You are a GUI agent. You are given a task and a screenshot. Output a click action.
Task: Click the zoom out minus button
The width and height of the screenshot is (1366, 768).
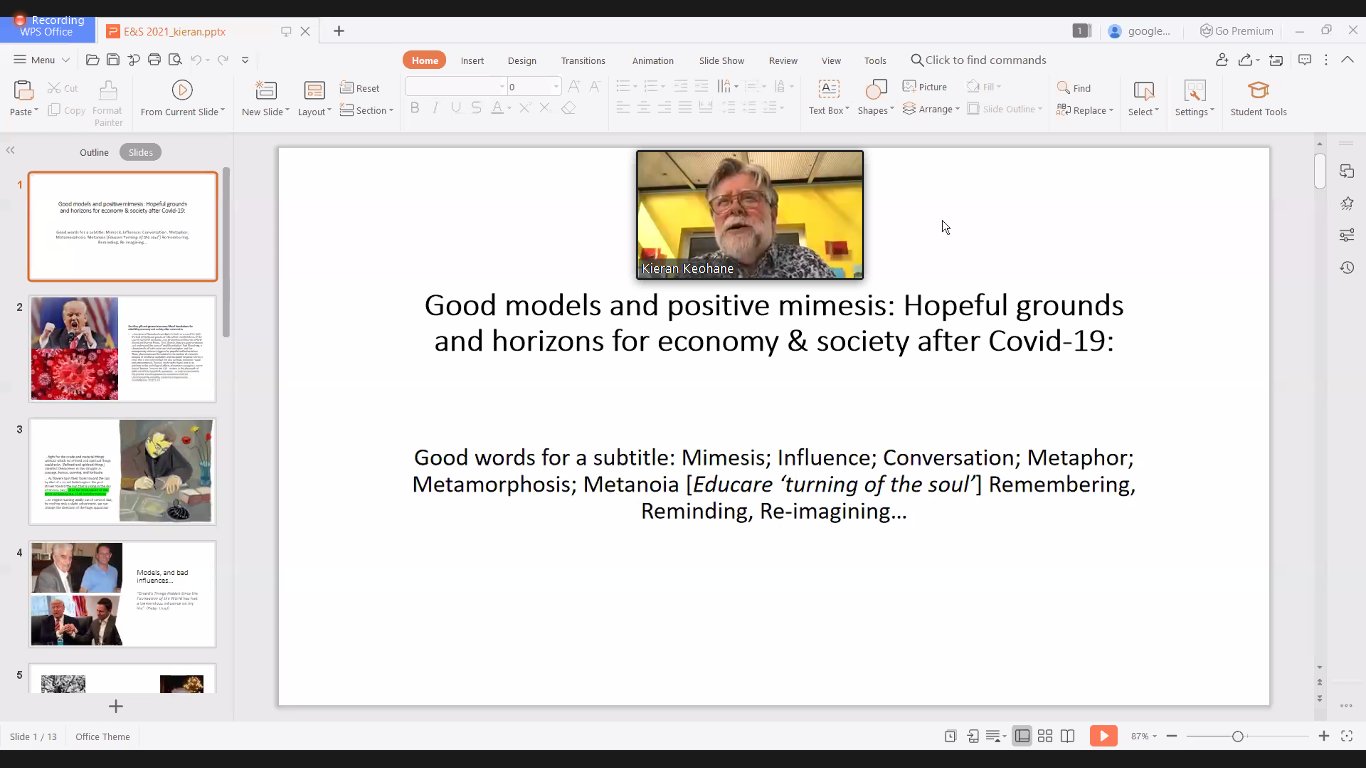(x=1172, y=736)
